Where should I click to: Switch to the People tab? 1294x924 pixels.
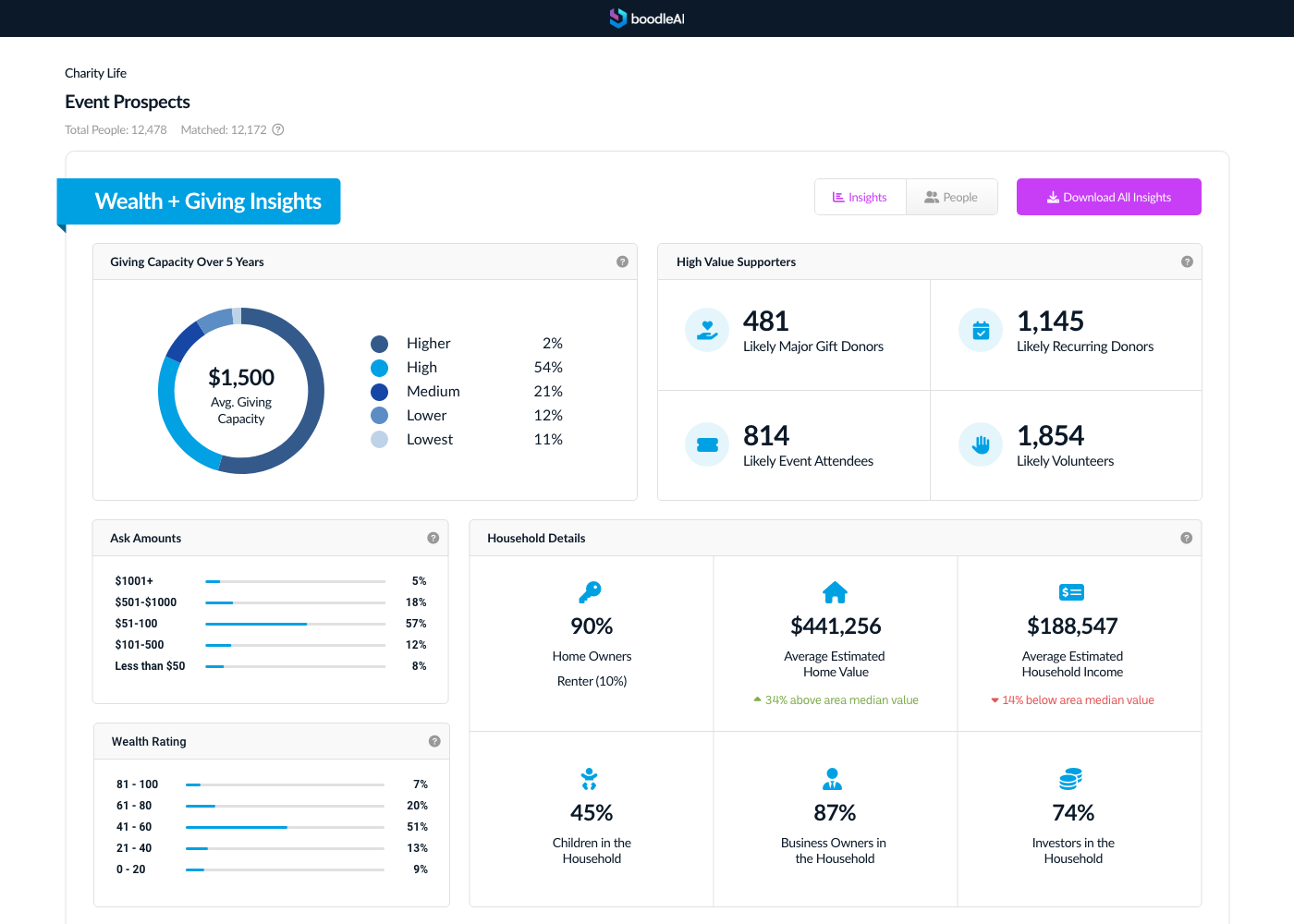(x=951, y=197)
